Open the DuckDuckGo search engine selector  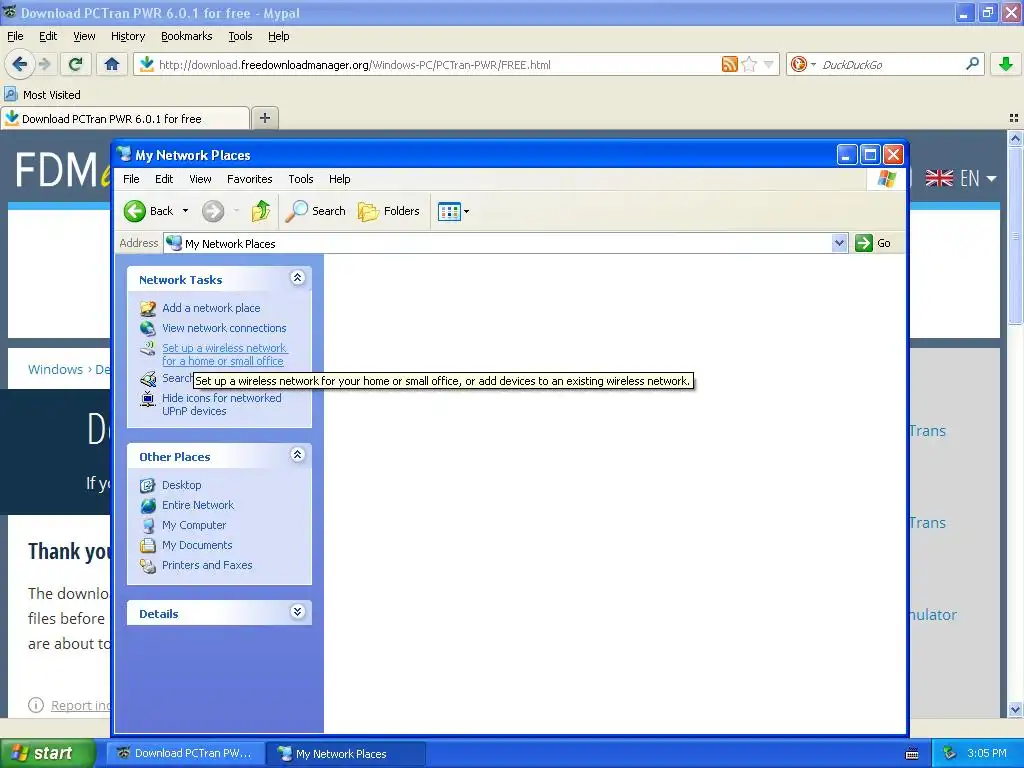coord(803,64)
